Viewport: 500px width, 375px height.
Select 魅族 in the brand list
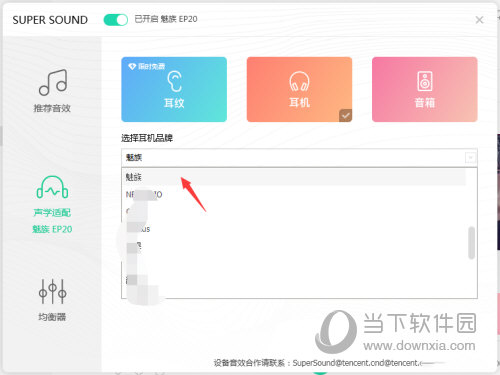[x=295, y=177]
